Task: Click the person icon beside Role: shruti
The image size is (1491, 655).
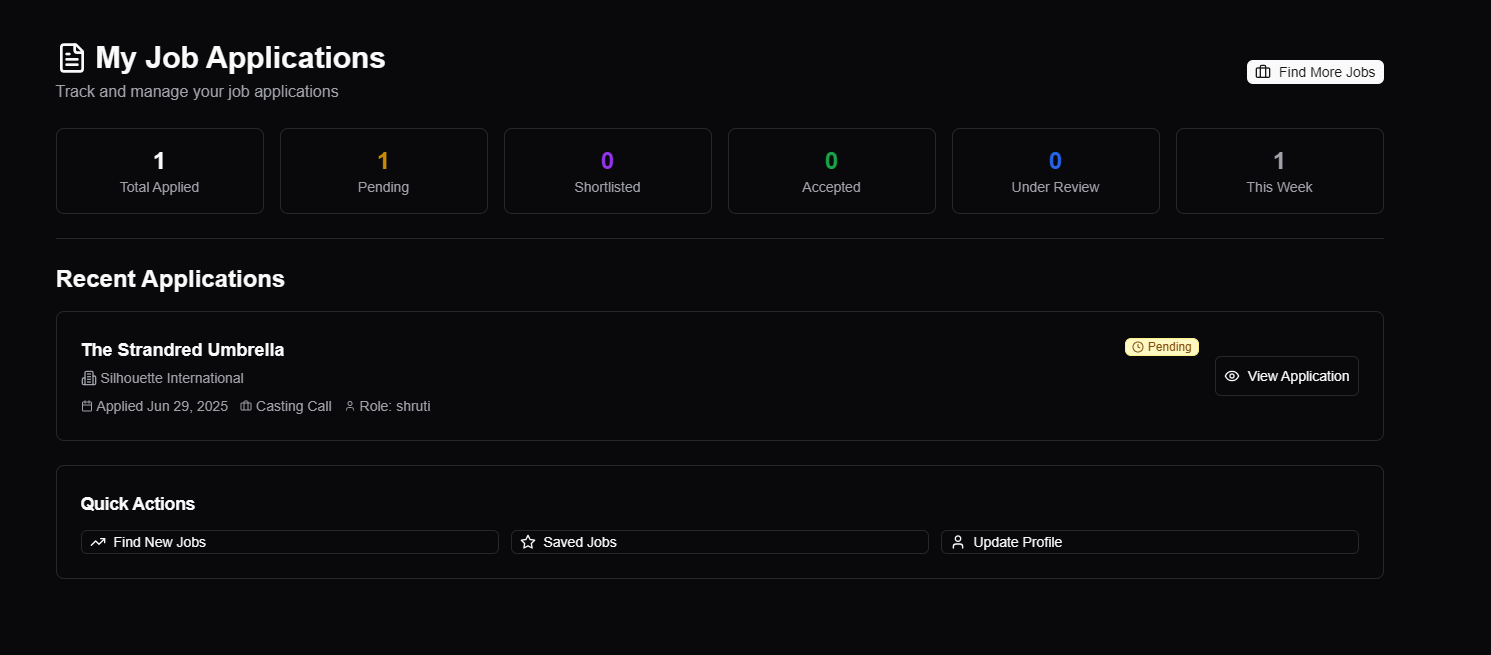Action: [x=350, y=406]
